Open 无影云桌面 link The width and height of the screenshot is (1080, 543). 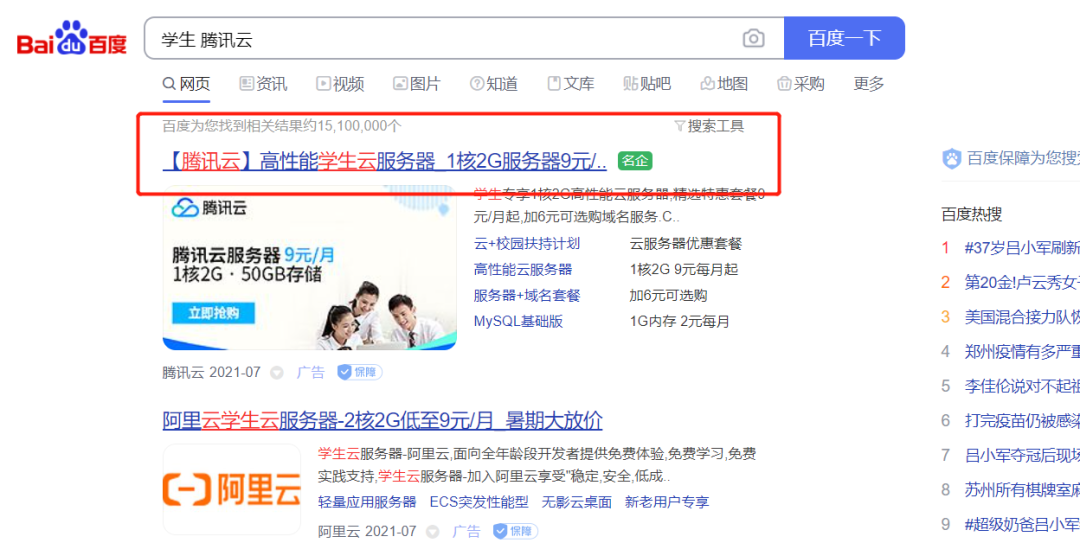(577, 502)
